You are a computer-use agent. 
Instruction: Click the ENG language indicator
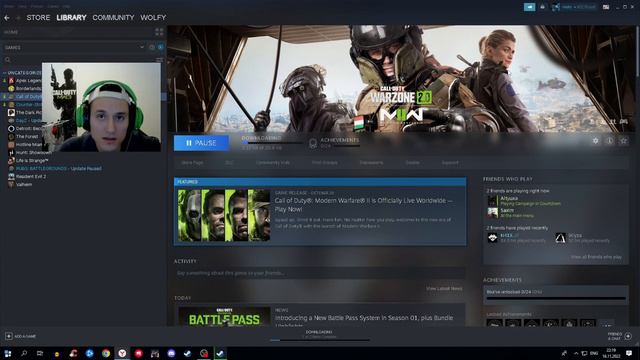(594, 353)
